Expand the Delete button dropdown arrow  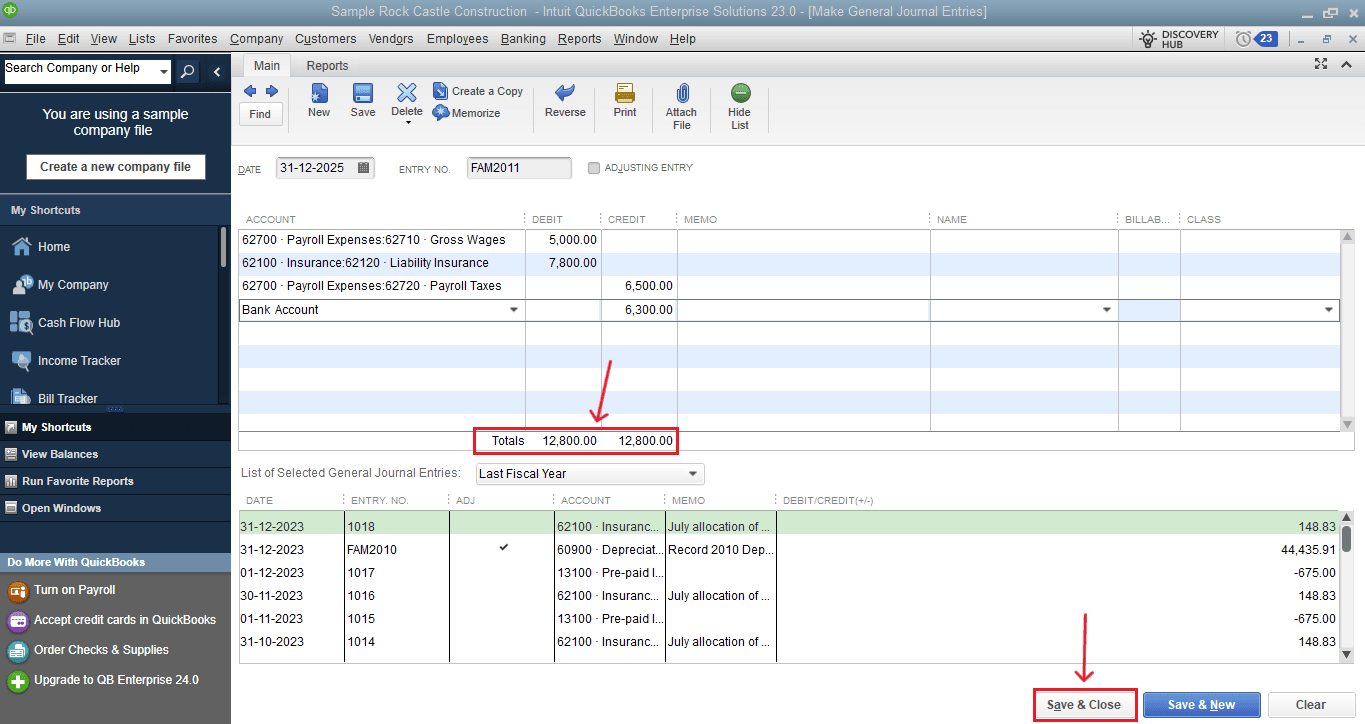click(x=407, y=123)
